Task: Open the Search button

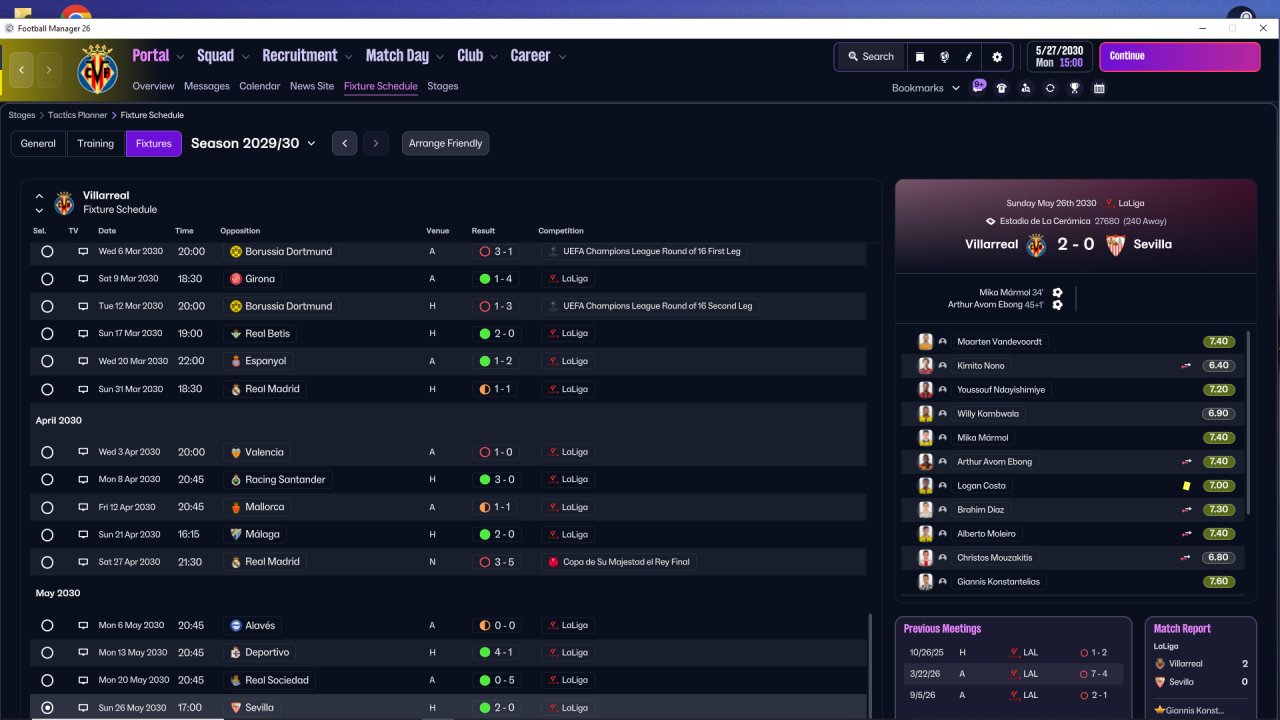Action: pos(870,57)
